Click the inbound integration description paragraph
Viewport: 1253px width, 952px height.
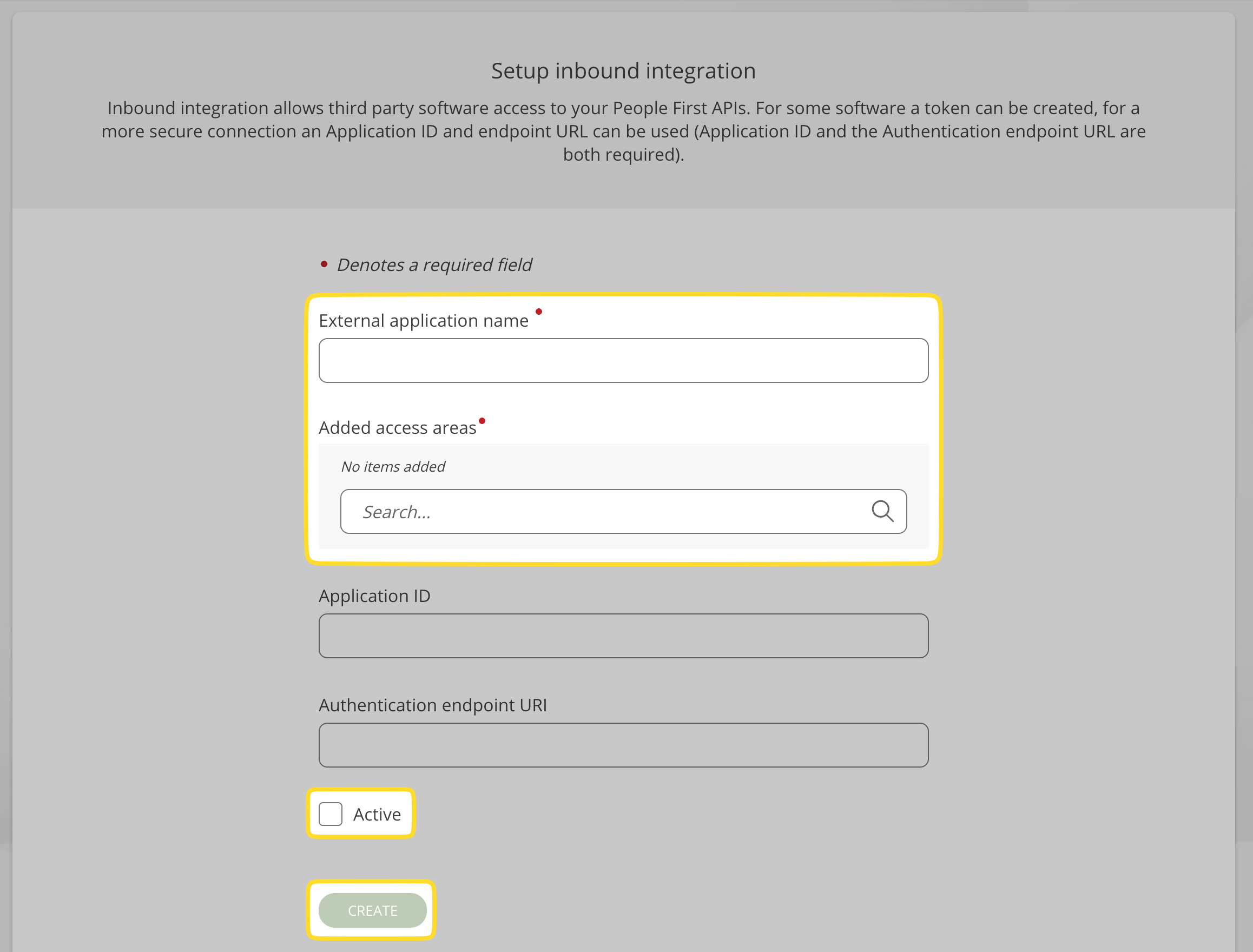coord(623,131)
